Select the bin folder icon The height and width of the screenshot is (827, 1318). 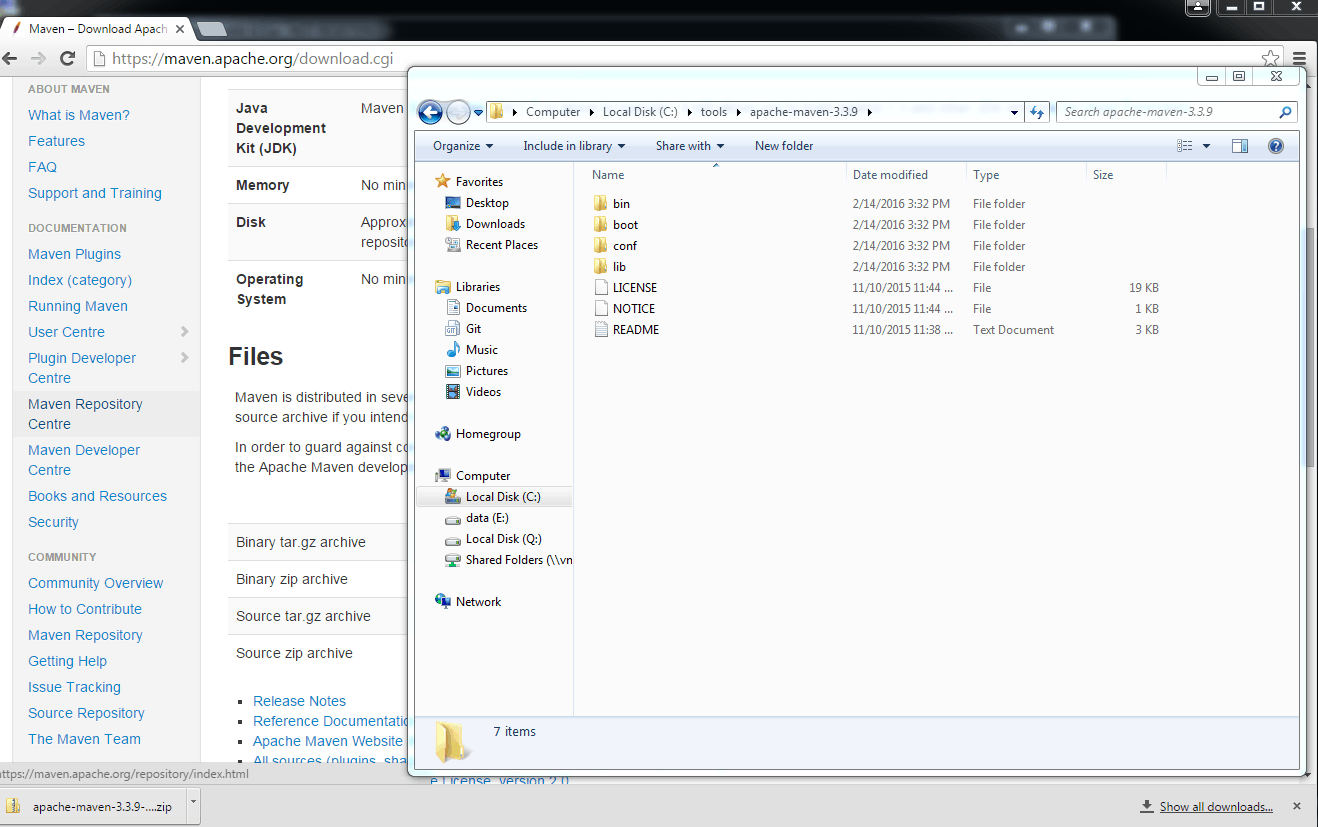tap(600, 203)
